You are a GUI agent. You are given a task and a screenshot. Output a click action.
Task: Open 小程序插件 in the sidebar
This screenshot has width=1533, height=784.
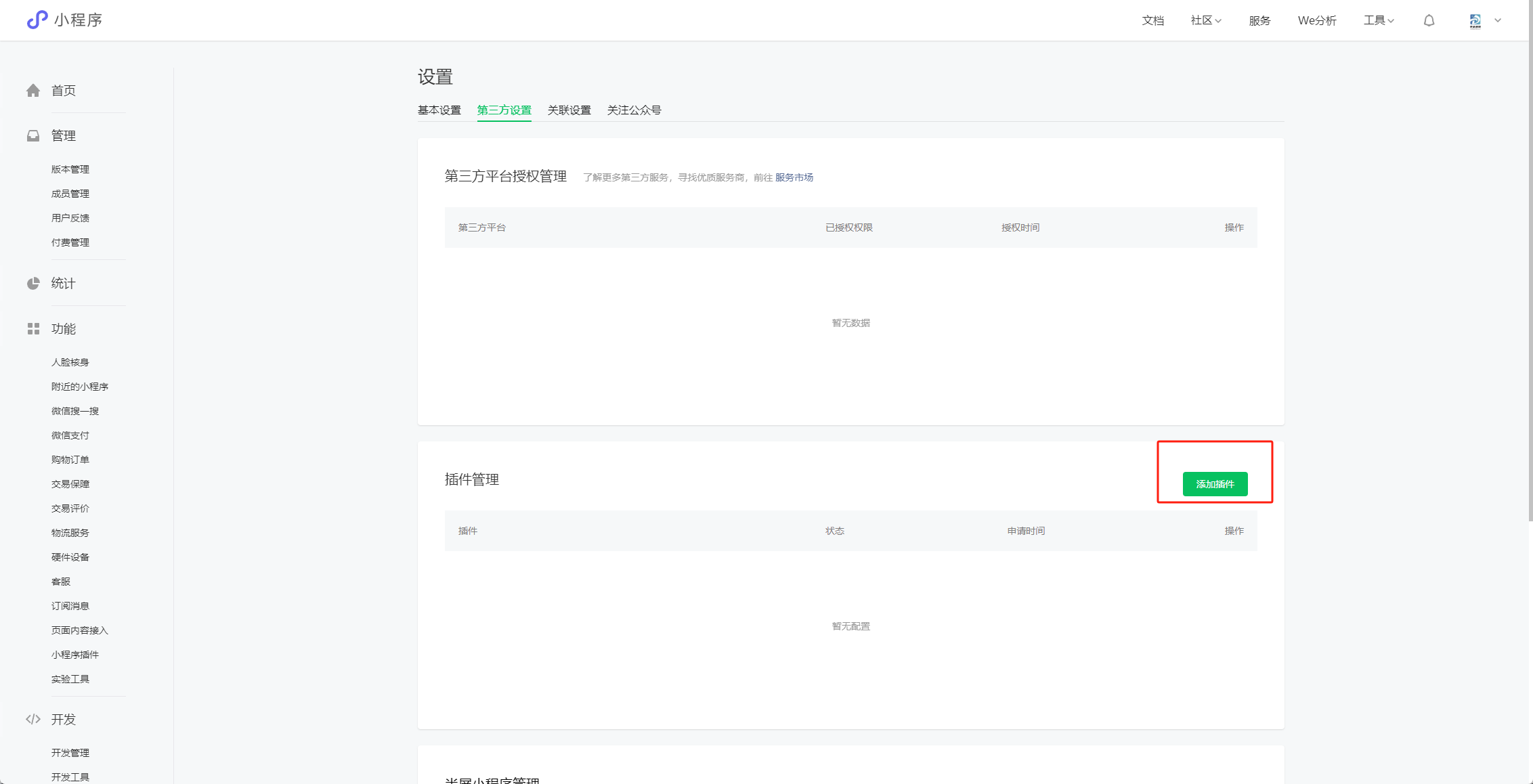75,655
